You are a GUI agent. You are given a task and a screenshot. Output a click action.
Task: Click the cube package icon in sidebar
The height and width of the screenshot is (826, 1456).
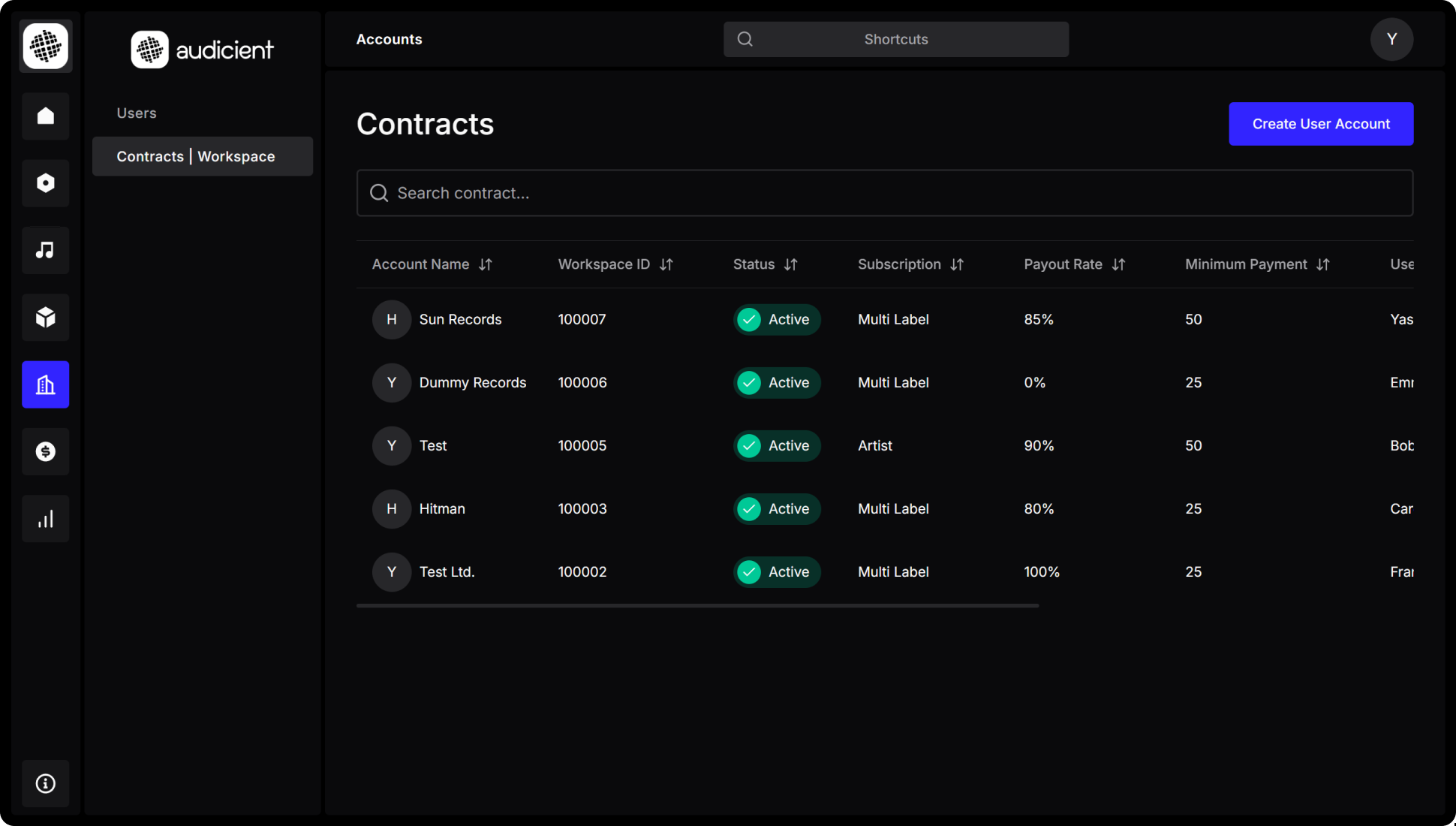click(x=45, y=317)
